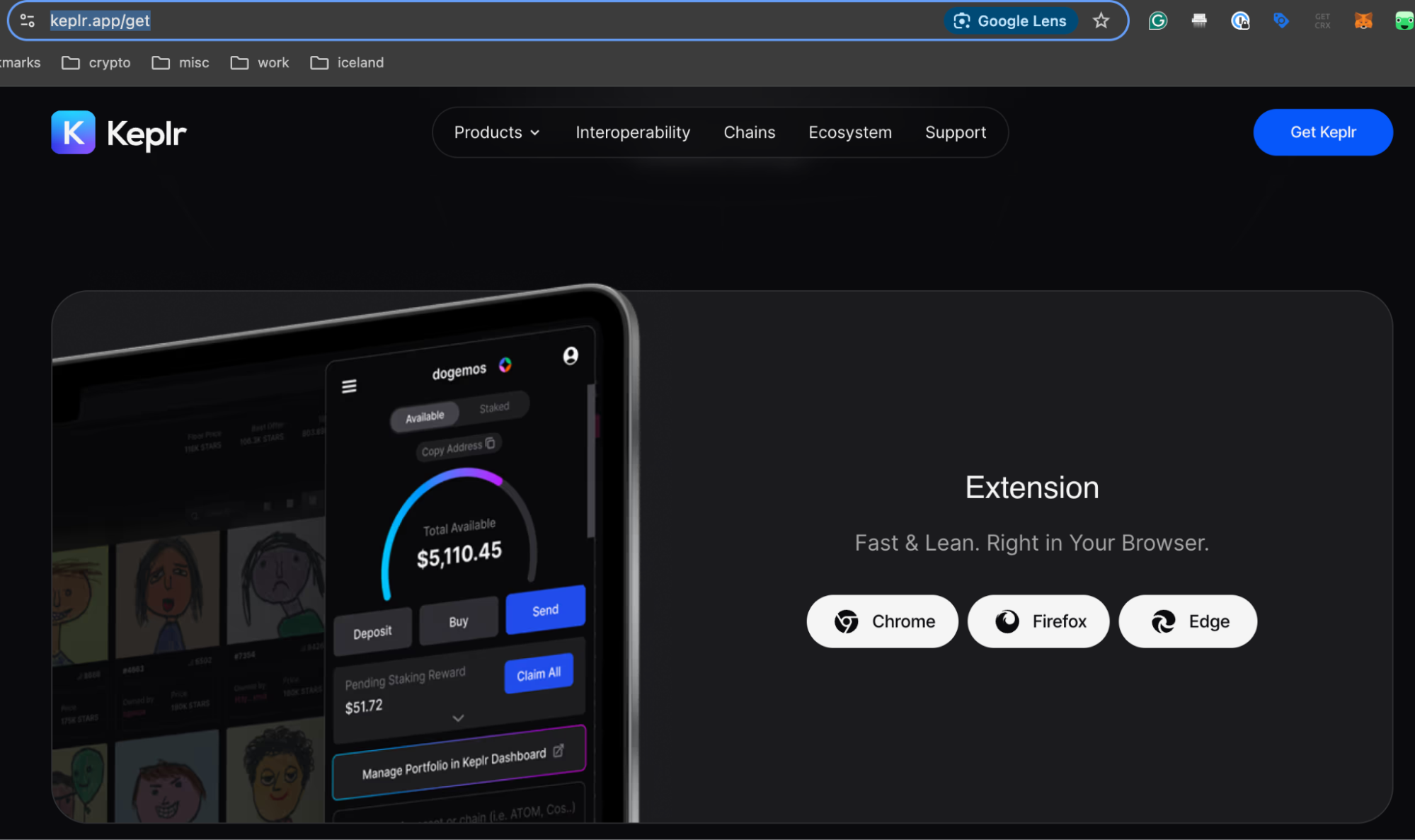Open the MetaMask fox extension icon

pos(1363,21)
